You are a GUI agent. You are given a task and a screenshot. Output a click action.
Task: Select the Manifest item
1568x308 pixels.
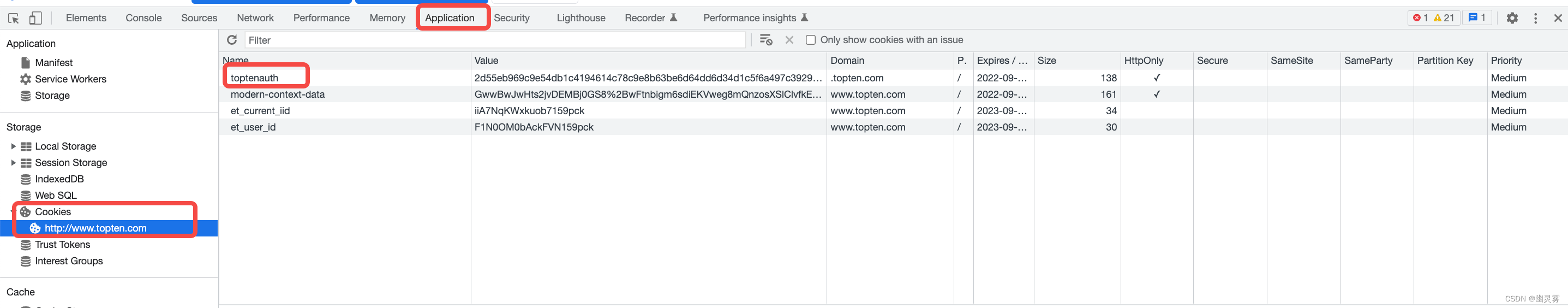point(53,63)
